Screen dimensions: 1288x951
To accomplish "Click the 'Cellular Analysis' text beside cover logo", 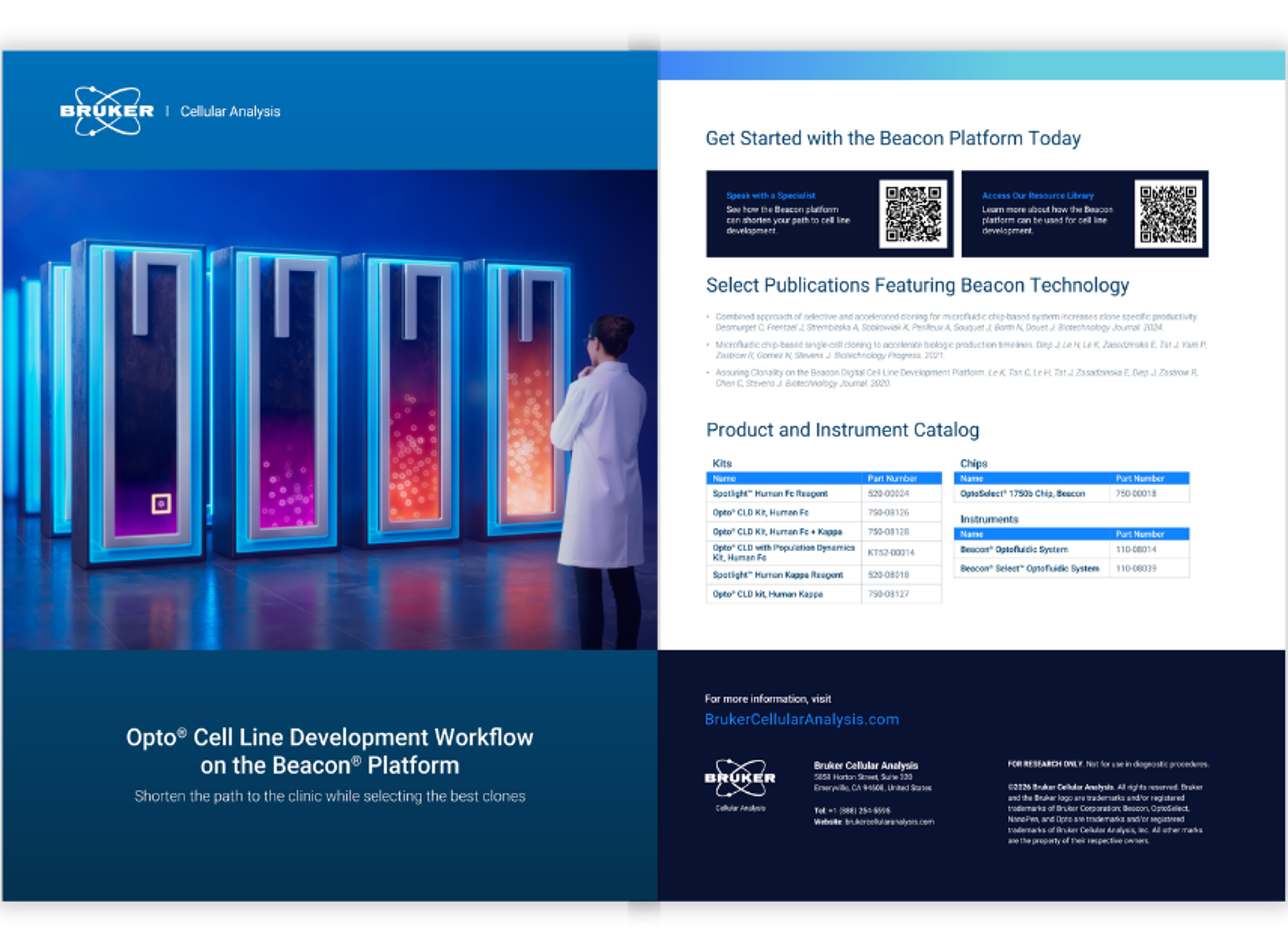I will (x=230, y=112).
